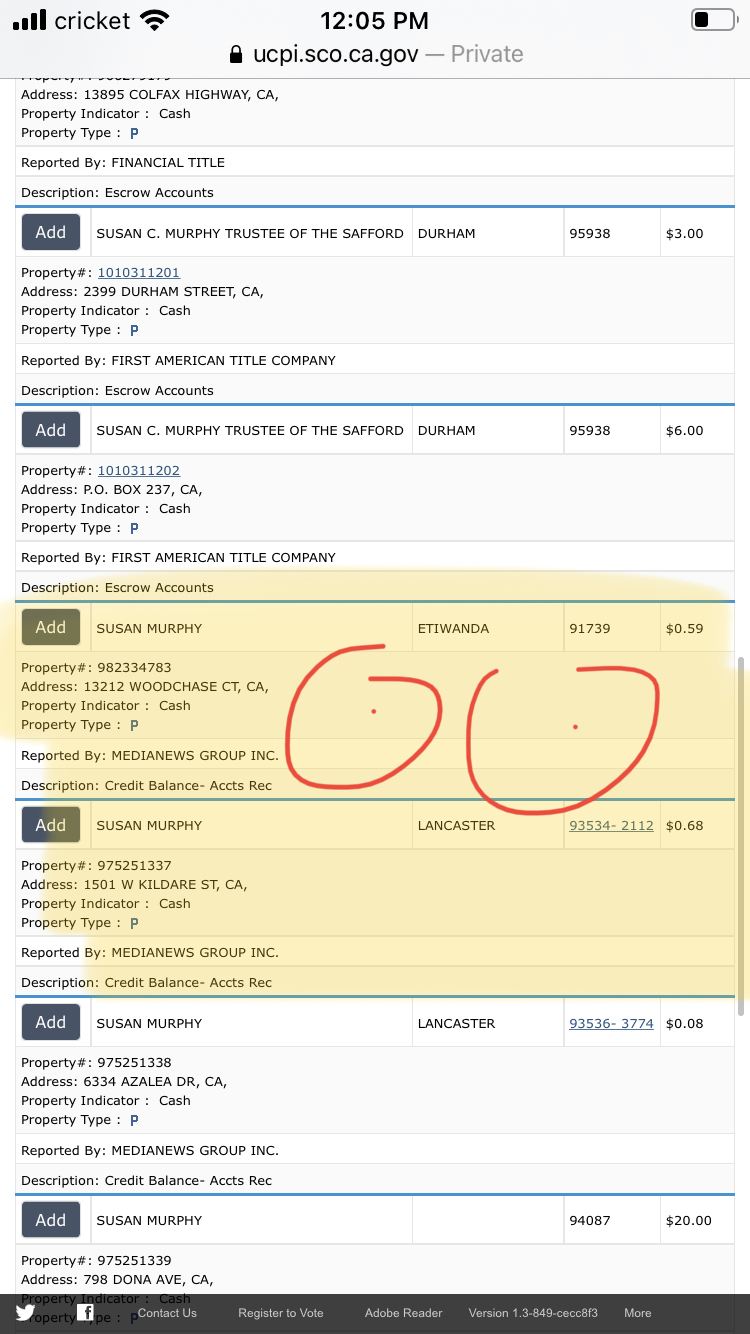750x1334 pixels.
Task: Click version text 1.3-849-cecc8f3 in footer
Action: coord(533,1313)
